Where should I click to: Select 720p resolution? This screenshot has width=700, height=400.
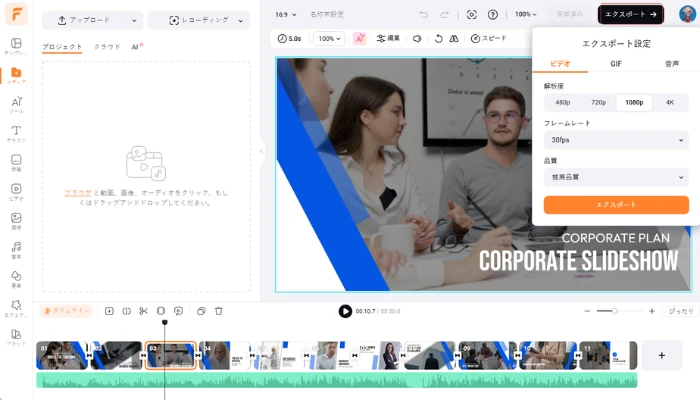(598, 103)
